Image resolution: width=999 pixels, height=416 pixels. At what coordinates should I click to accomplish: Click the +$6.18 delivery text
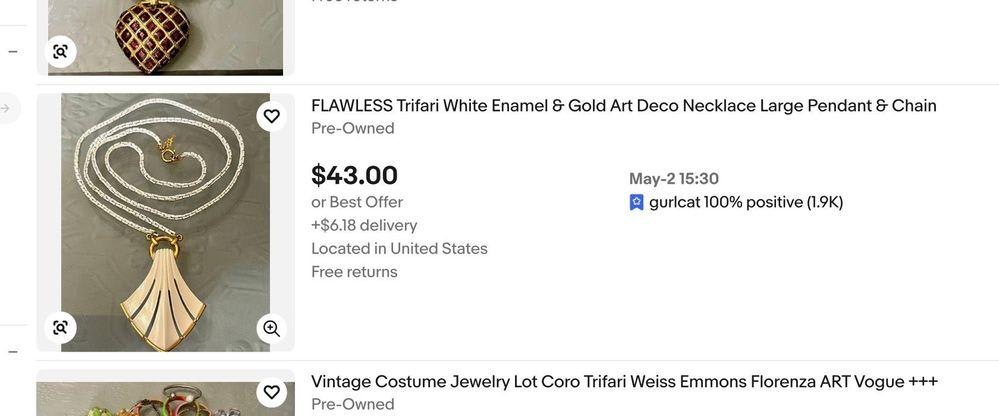pyautogui.click(x=364, y=226)
